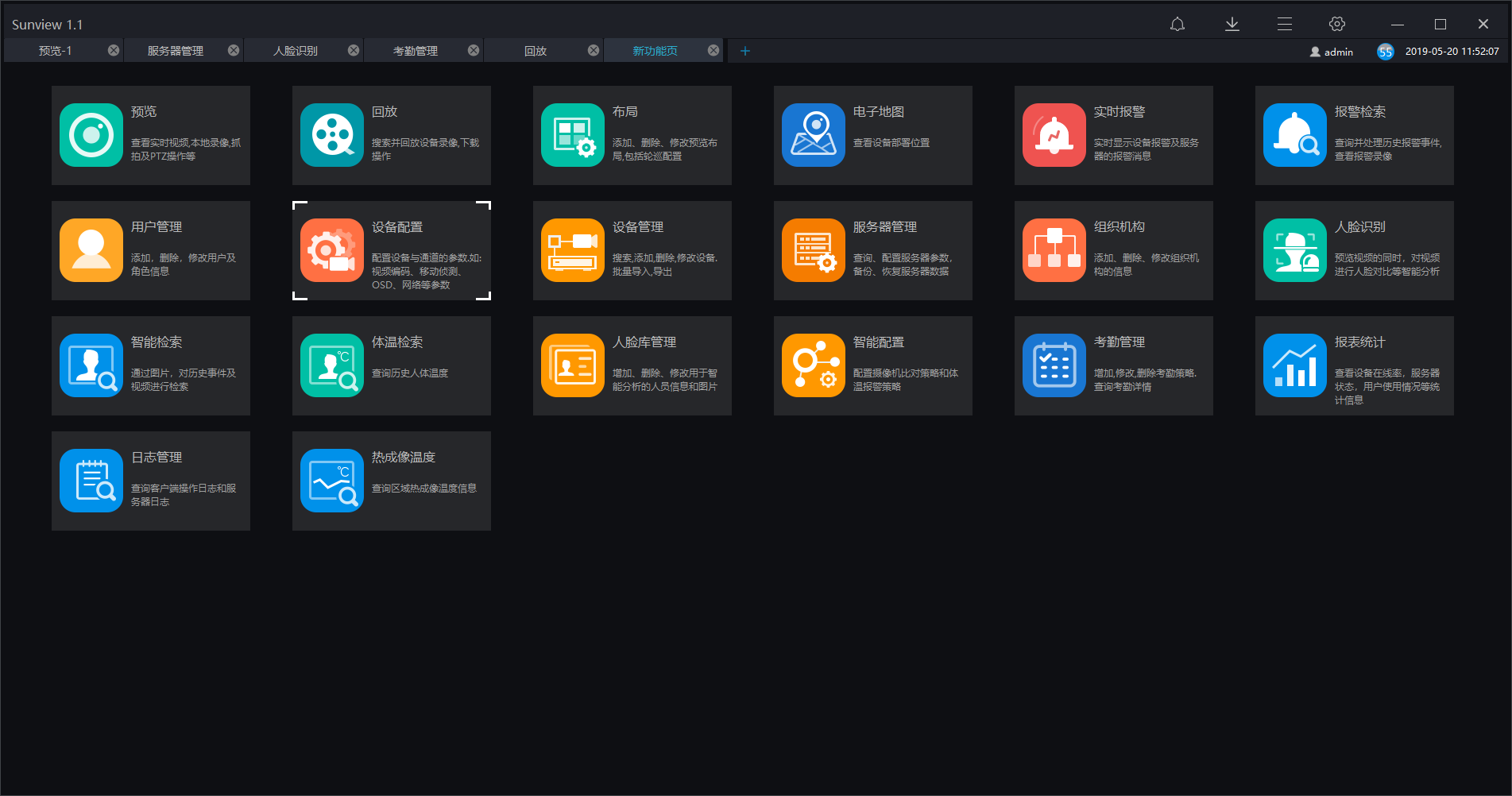Expand the hamburger menu in title bar
This screenshot has width=1512, height=796.
pyautogui.click(x=1285, y=25)
